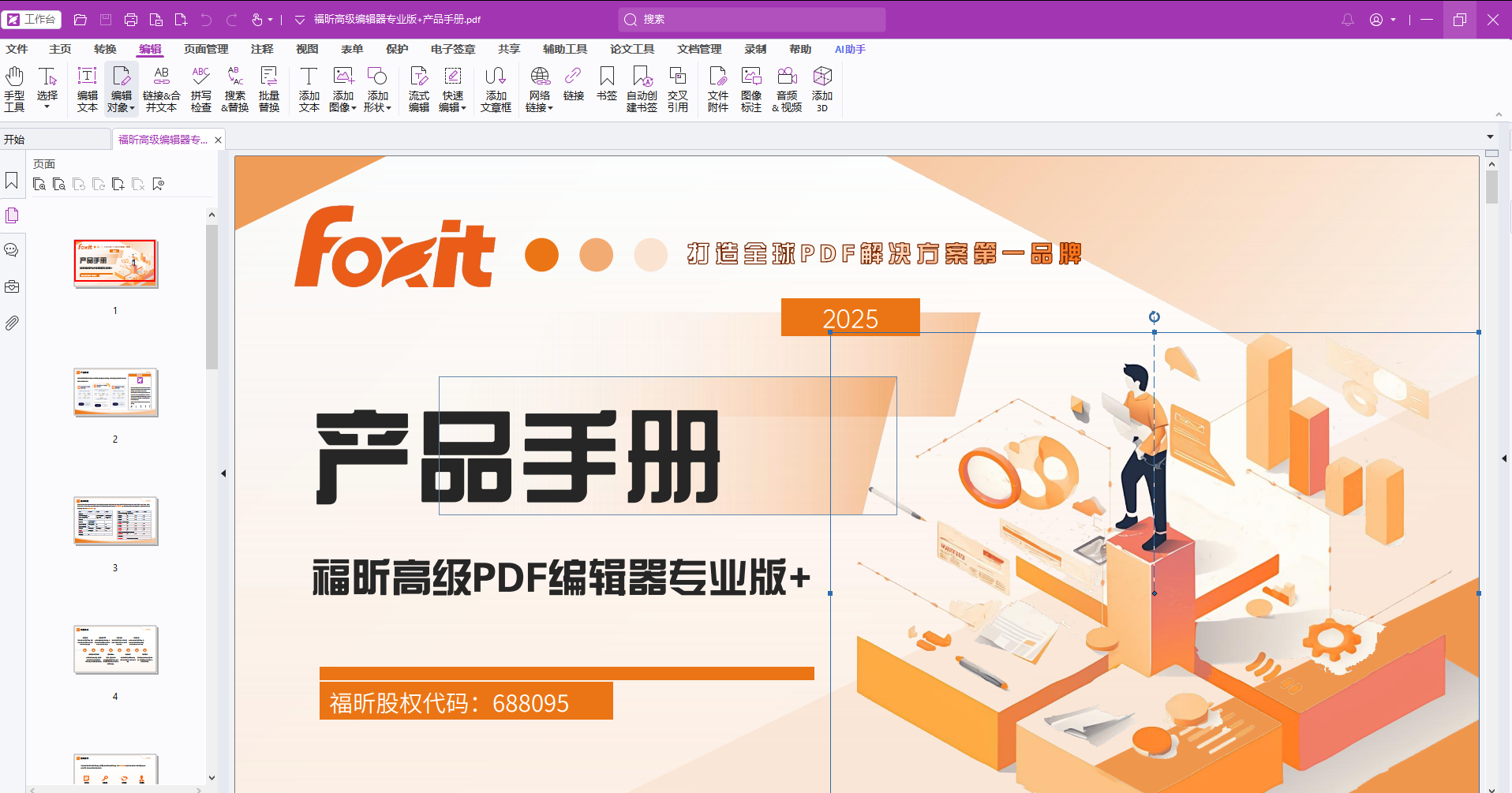The image size is (1512, 793).
Task: Switch to the Home (主页) tab
Action: pos(60,49)
